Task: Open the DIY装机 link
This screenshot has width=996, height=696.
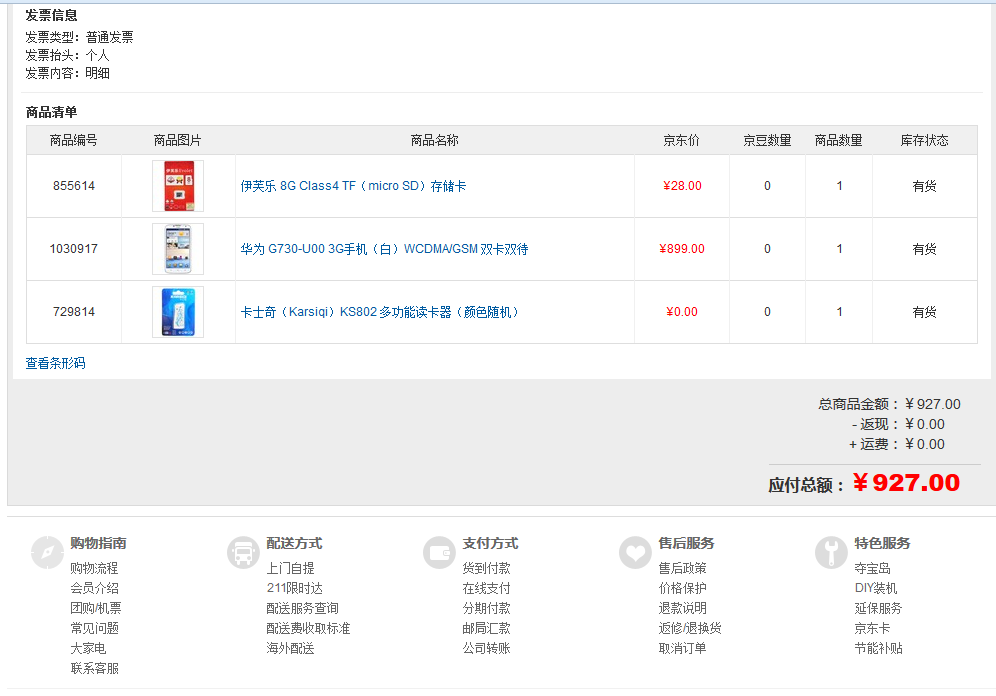Action: pyautogui.click(x=876, y=588)
